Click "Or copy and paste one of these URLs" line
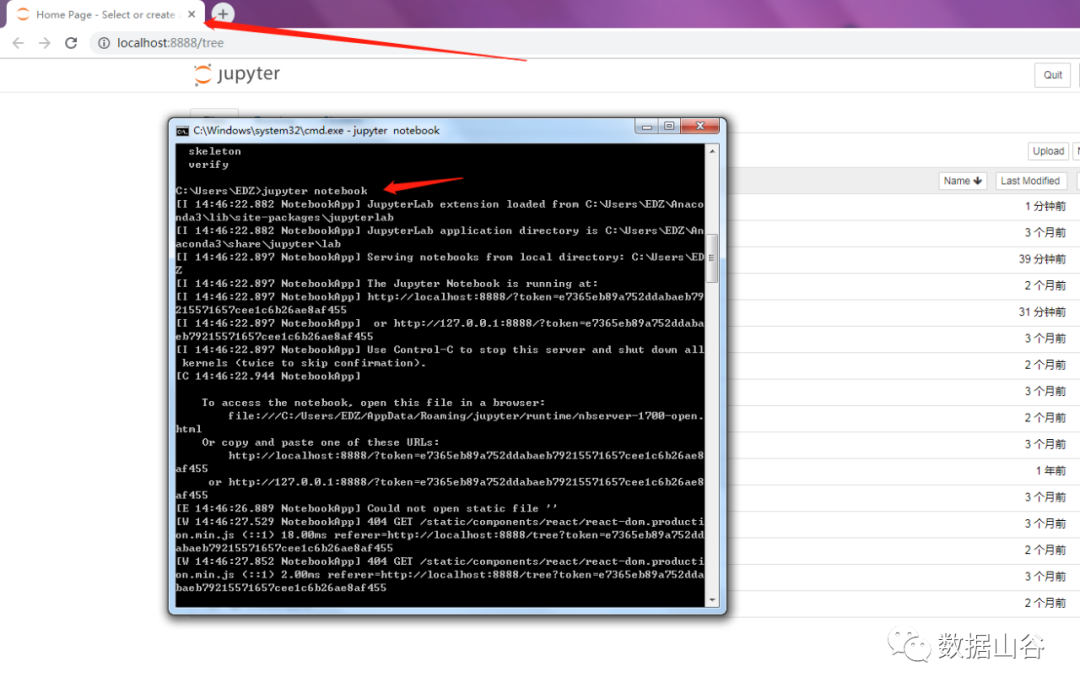The height and width of the screenshot is (694, 1080). (x=320, y=443)
